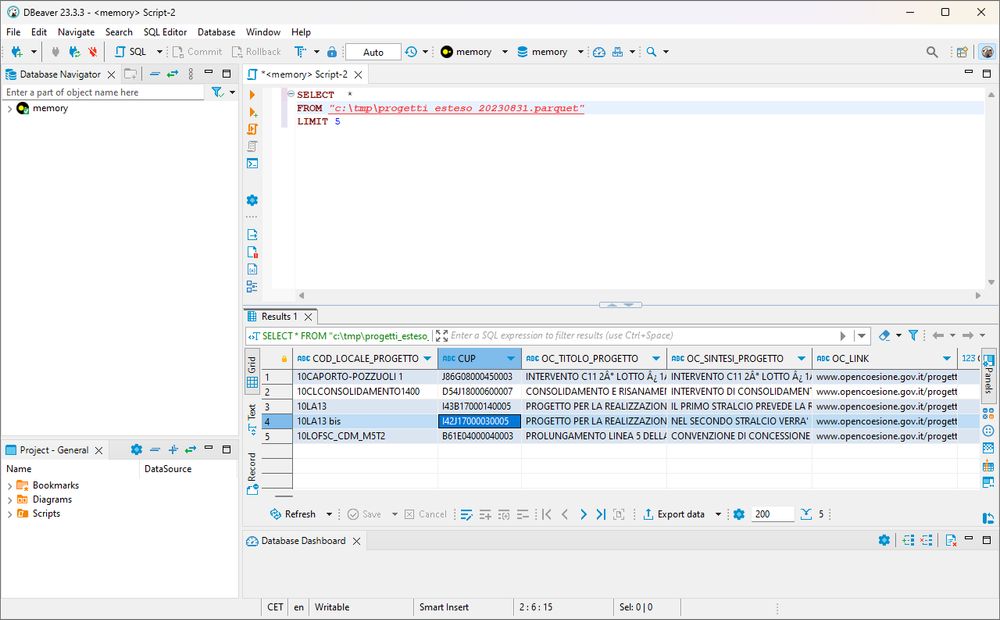Select active connection memory selector
The height and width of the screenshot is (620, 1000).
click(x=473, y=52)
